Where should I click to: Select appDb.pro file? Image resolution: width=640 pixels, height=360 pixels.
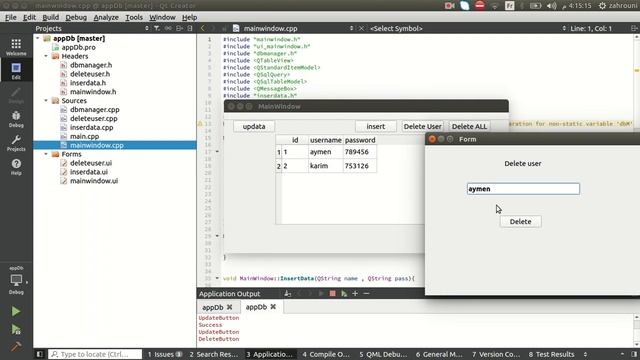(78, 47)
